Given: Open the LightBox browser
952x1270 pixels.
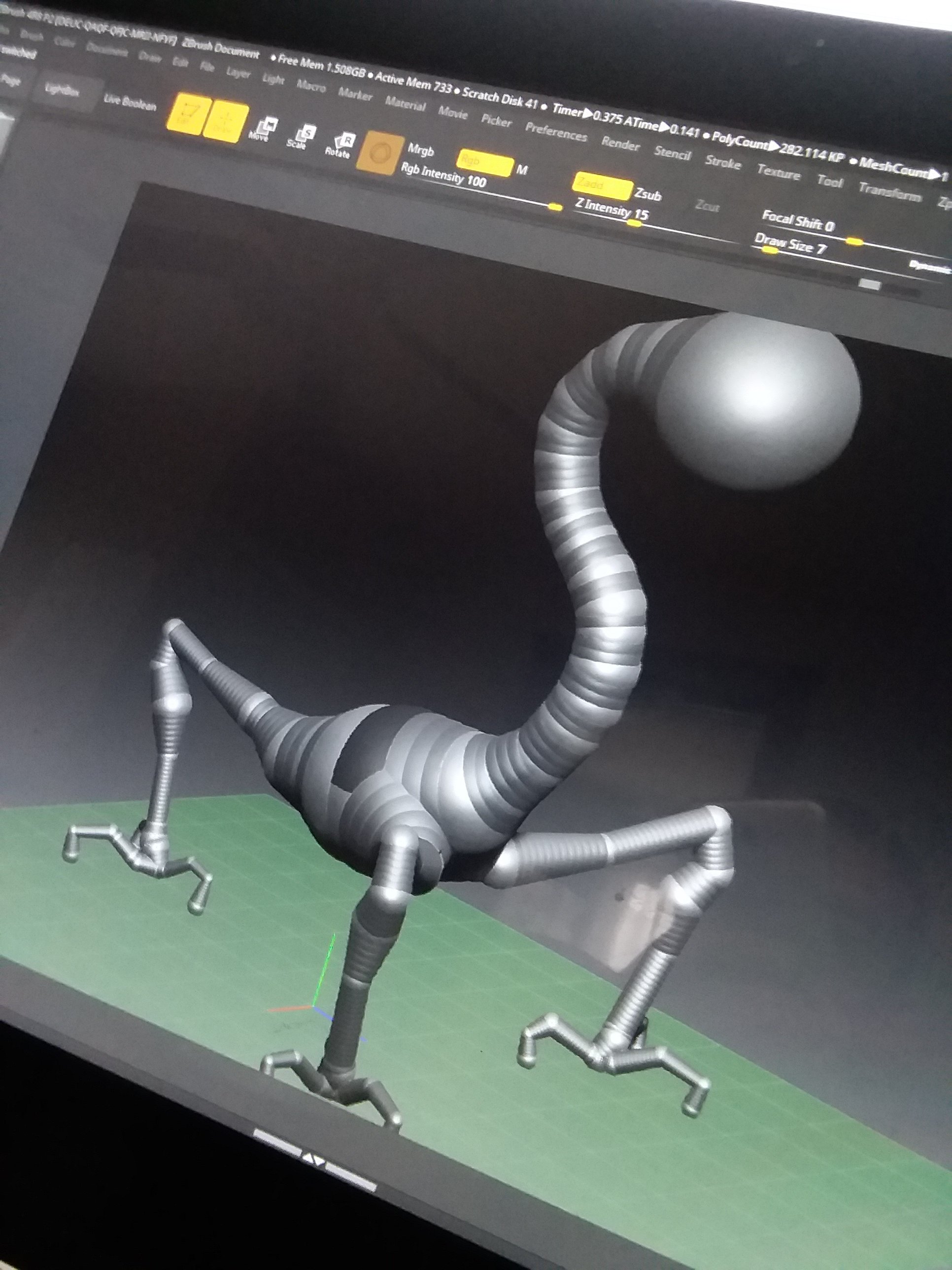Looking at the screenshot, I should [x=63, y=90].
